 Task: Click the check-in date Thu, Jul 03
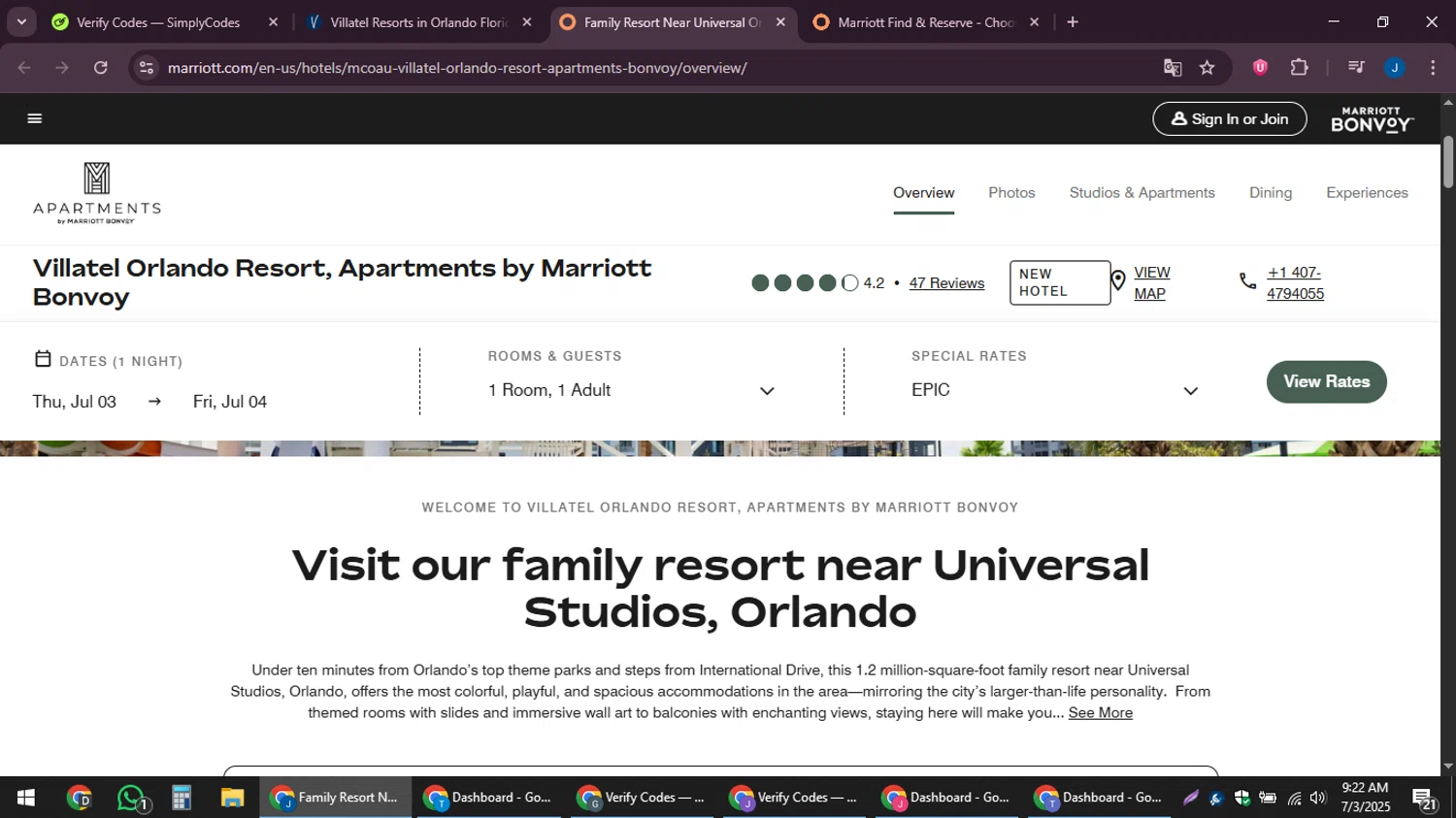(75, 402)
